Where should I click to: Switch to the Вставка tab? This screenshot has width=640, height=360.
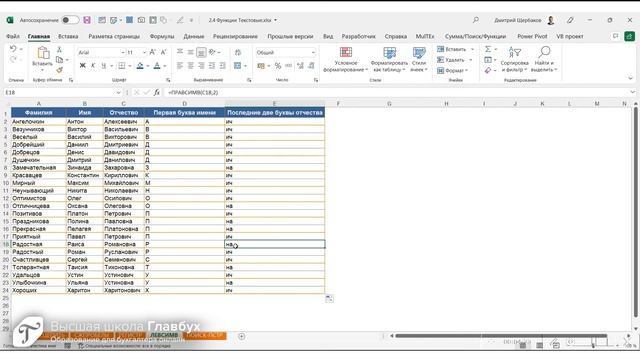(x=68, y=36)
